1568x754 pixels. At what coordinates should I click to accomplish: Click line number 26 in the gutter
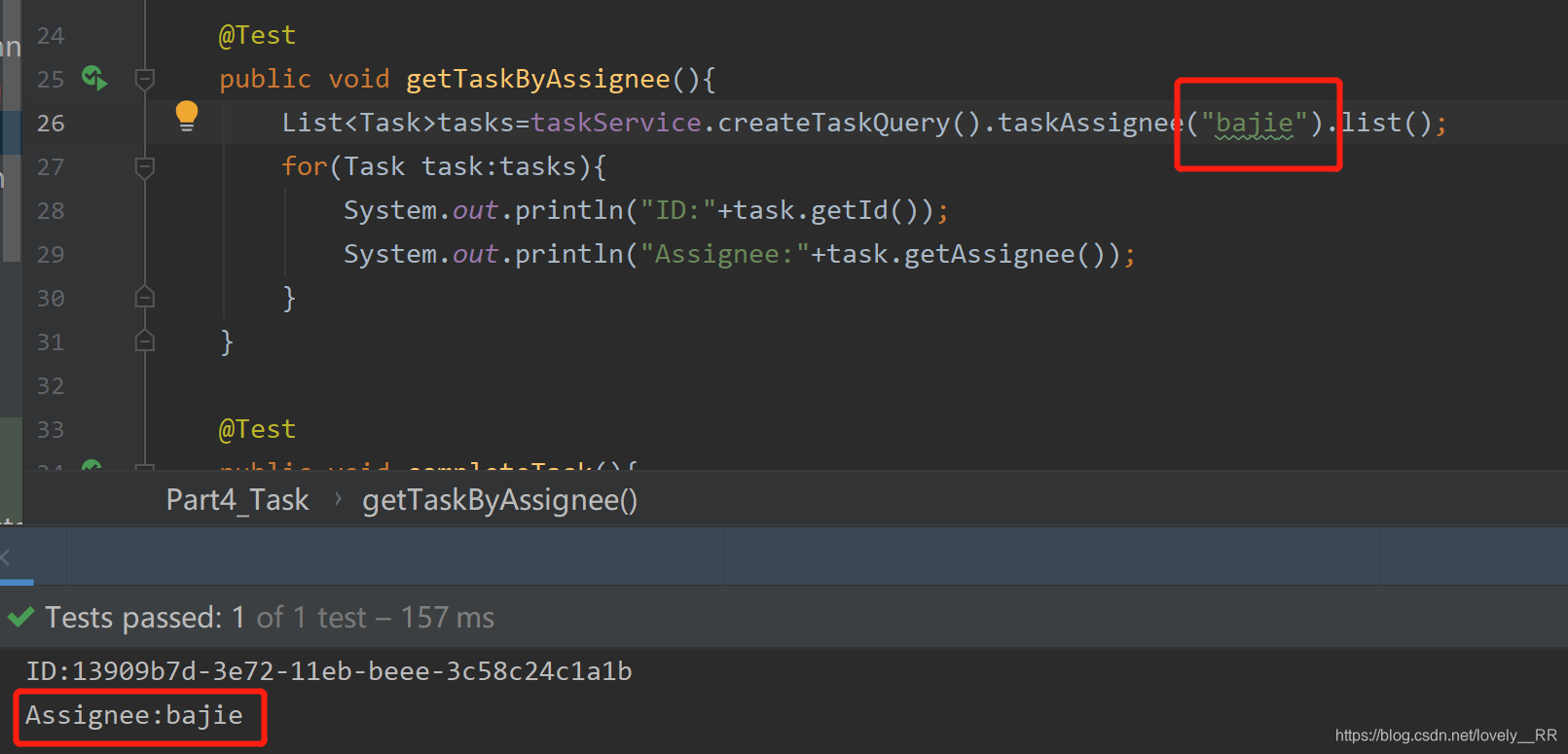click(x=51, y=123)
